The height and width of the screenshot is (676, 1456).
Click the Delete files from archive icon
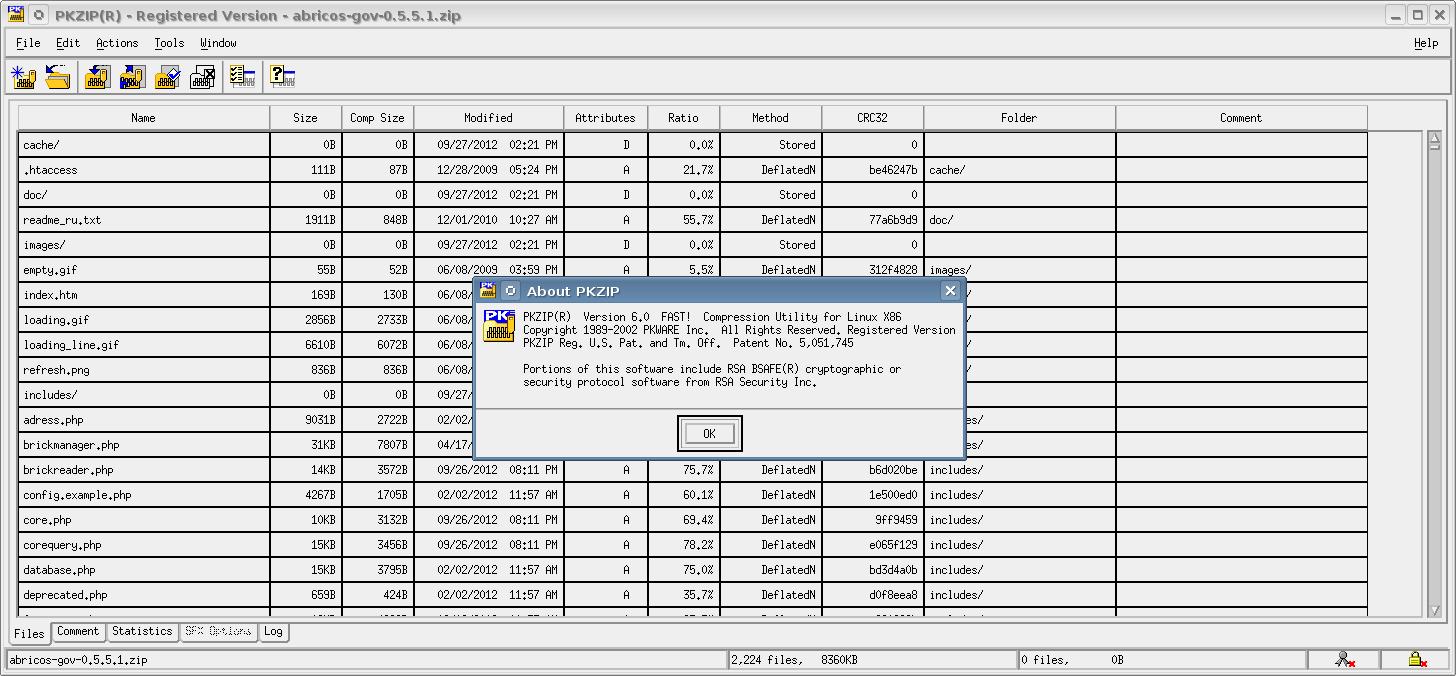click(x=202, y=77)
